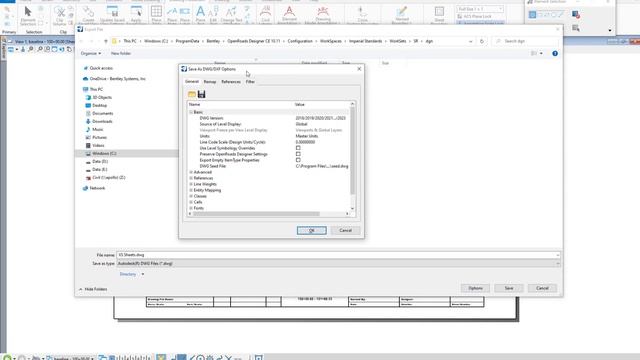This screenshot has height=360, width=640.
Task: Click OK in Save As DWG/DXF Options
Action: [x=311, y=231]
